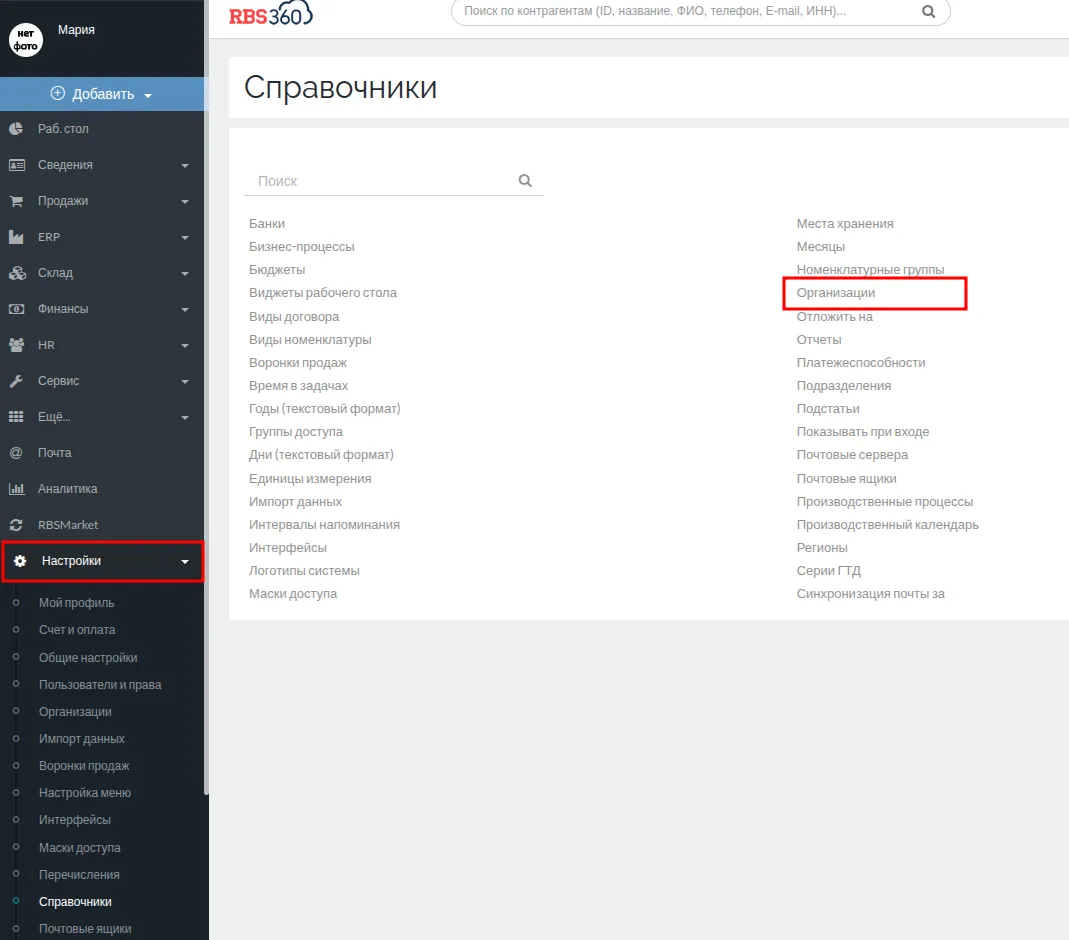Click the wrench icon beside Сервис
Viewport: 1069px width, 940px height.
point(16,381)
